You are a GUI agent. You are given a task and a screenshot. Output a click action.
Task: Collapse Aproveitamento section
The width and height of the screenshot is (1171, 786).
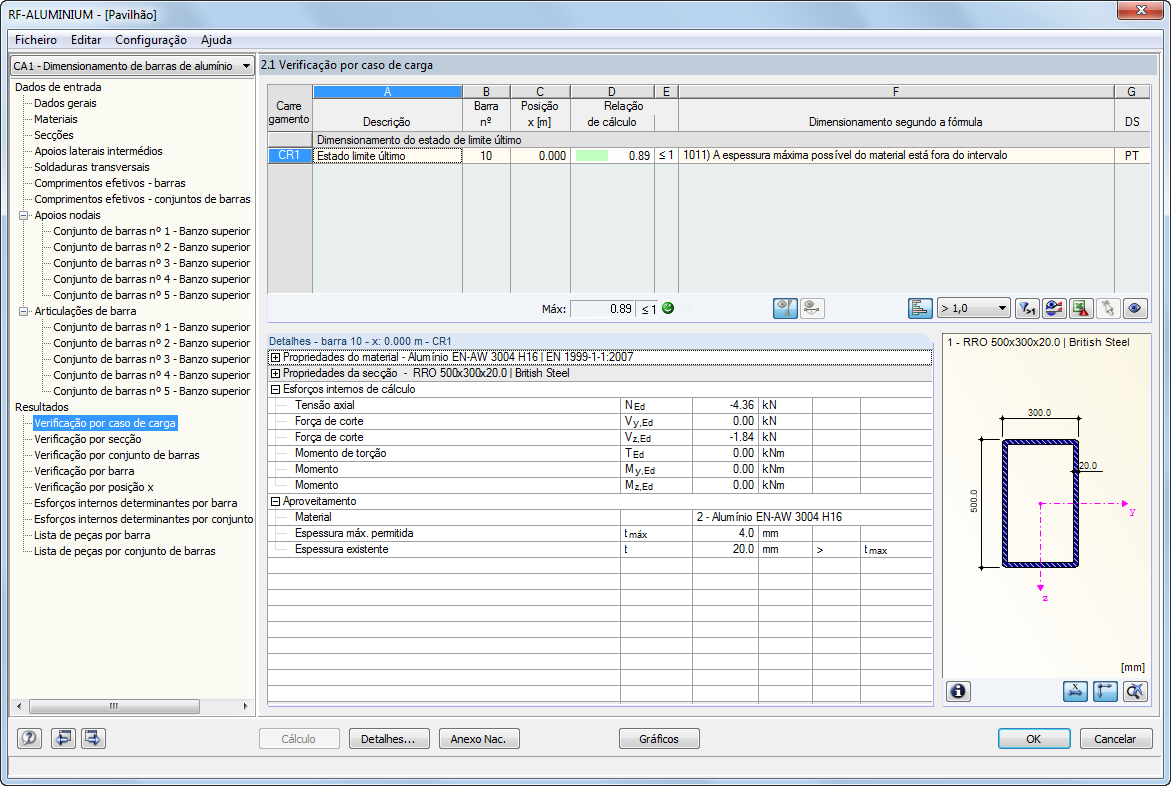click(x=275, y=501)
